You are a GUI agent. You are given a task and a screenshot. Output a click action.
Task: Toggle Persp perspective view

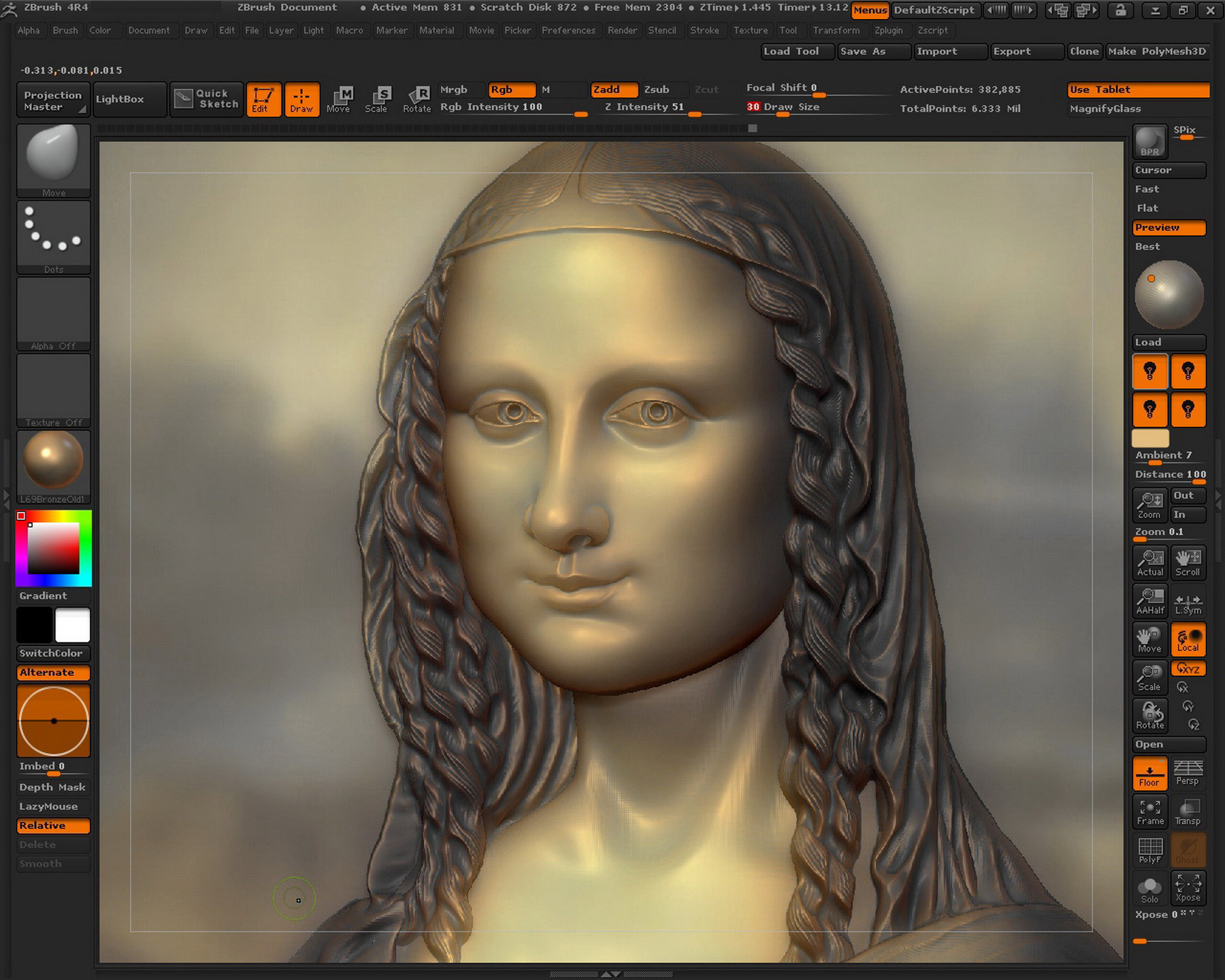[1188, 774]
